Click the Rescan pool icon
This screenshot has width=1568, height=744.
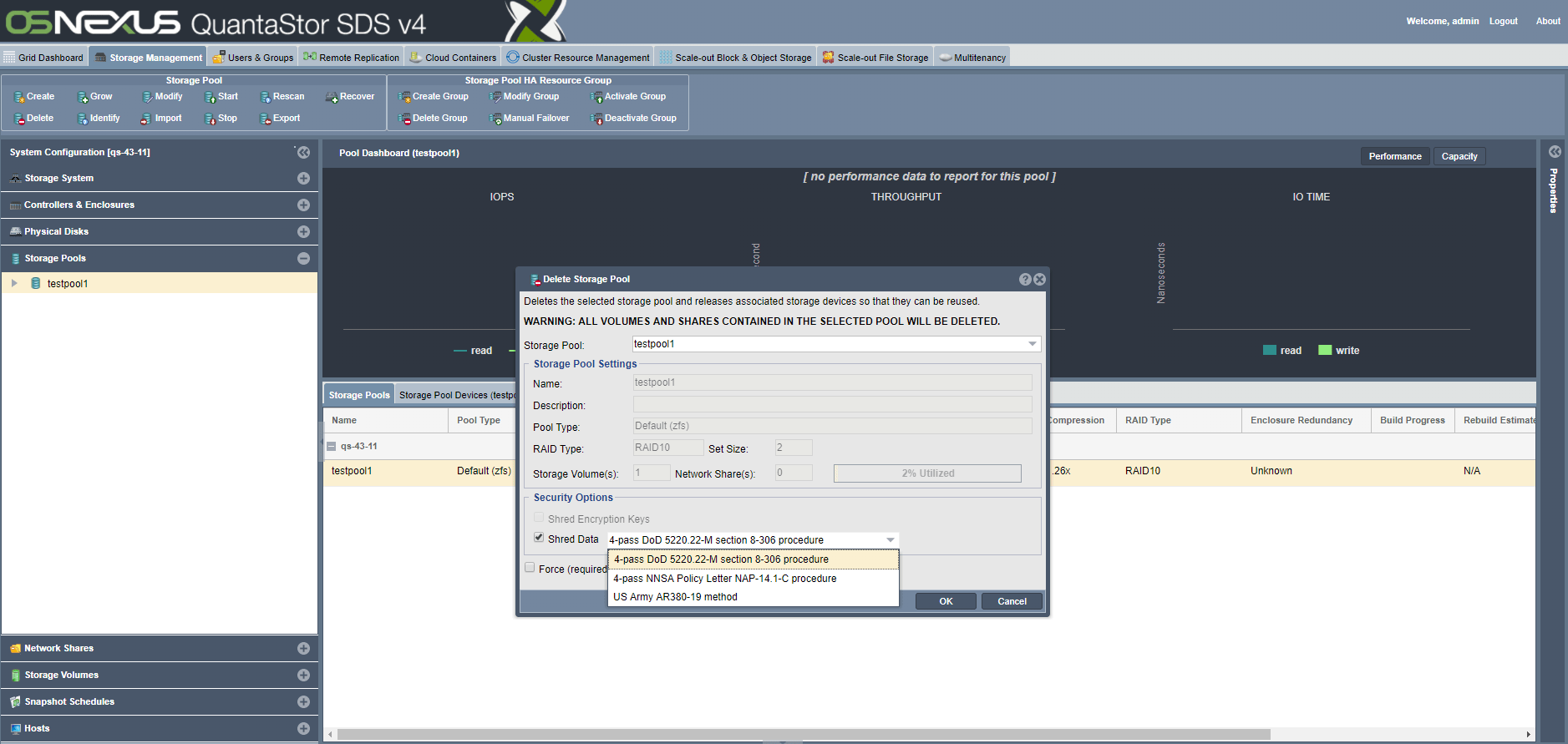(x=265, y=97)
